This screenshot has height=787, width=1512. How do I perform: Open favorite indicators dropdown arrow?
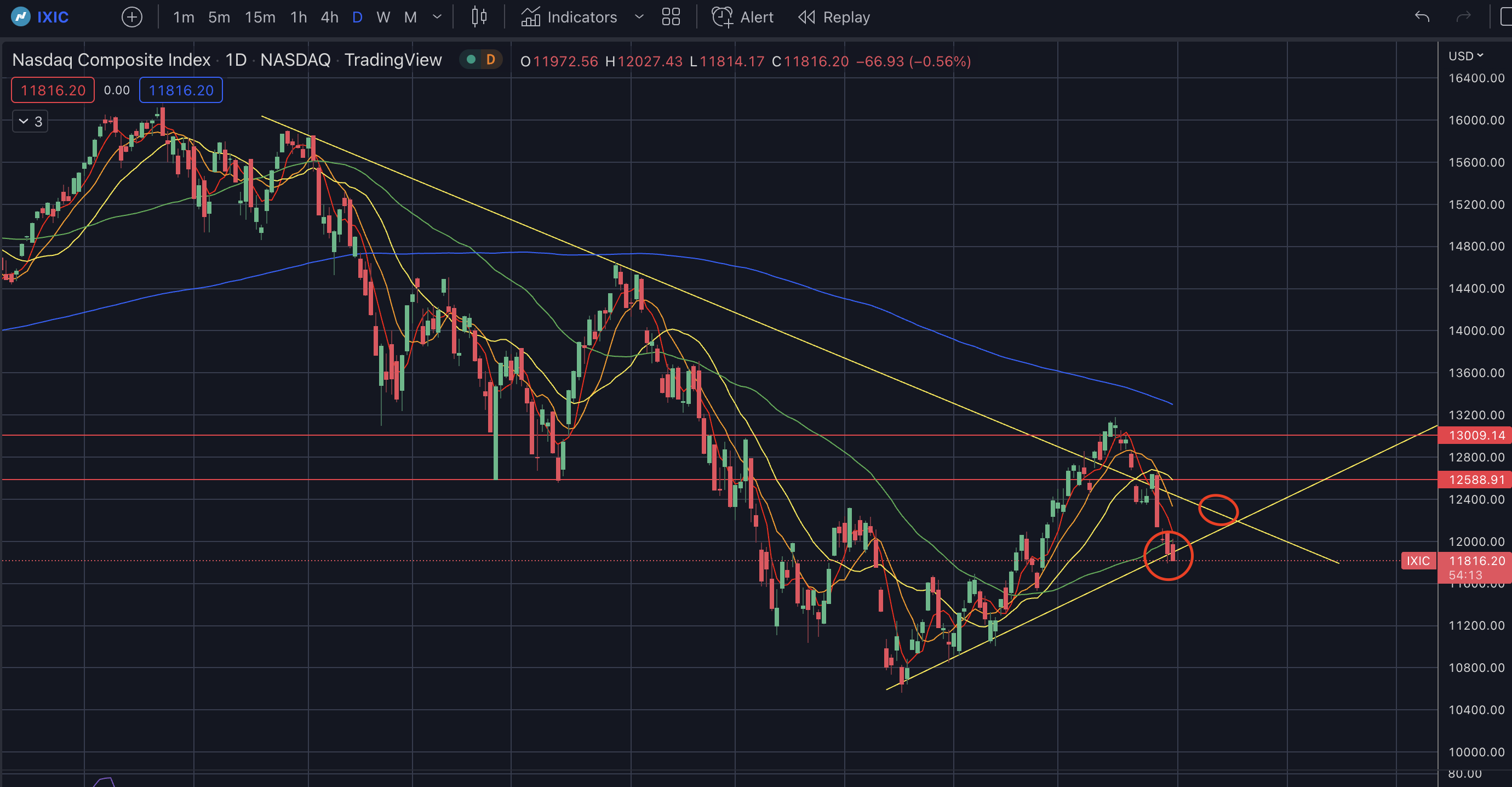[x=639, y=17]
